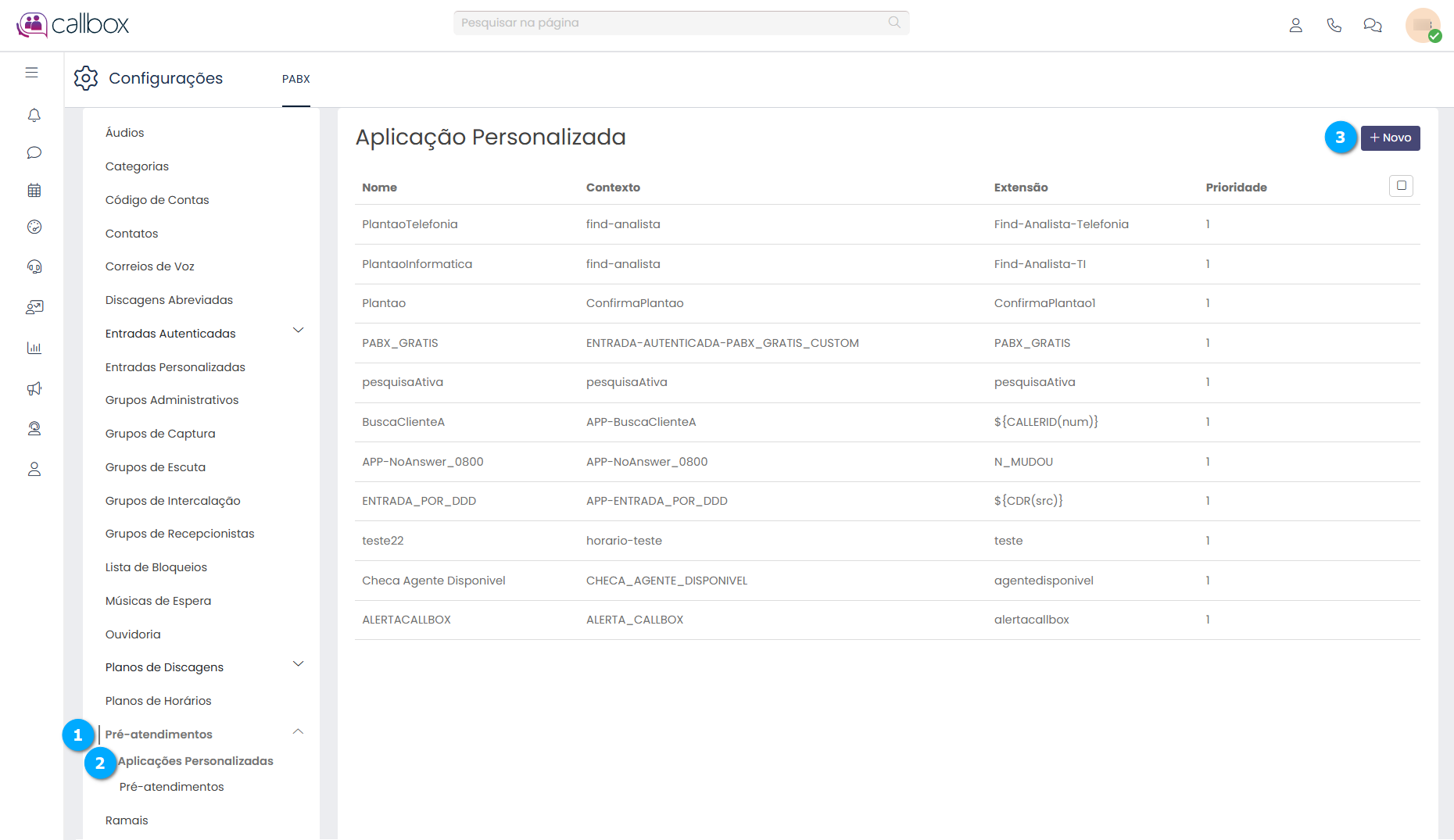Toggle the hamburger menu icon
This screenshot has width=1454, height=840.
[x=31, y=73]
